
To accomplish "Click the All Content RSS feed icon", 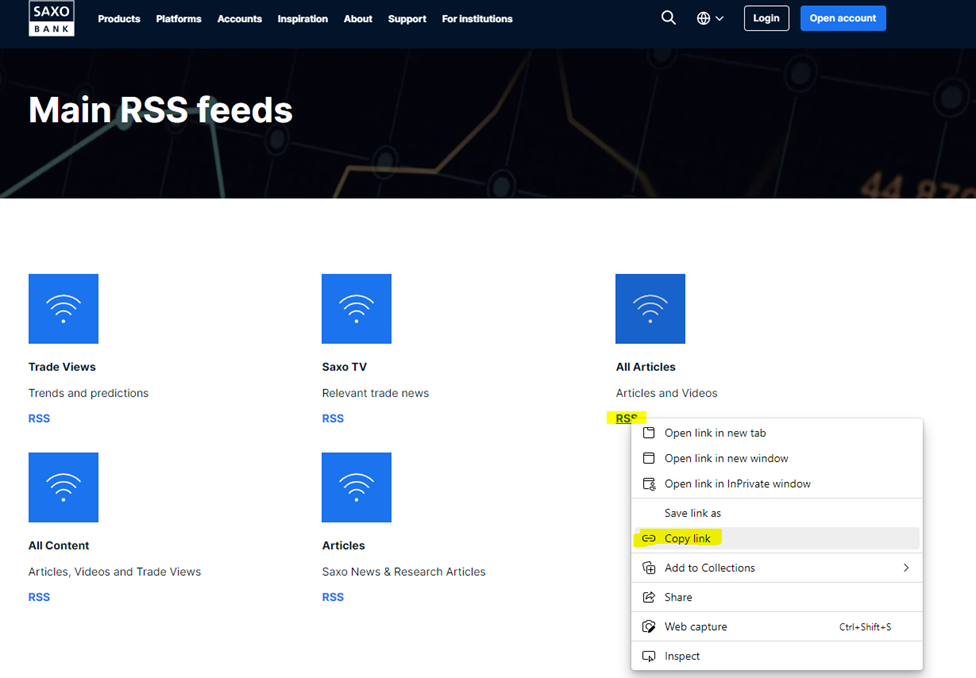I will [63, 487].
